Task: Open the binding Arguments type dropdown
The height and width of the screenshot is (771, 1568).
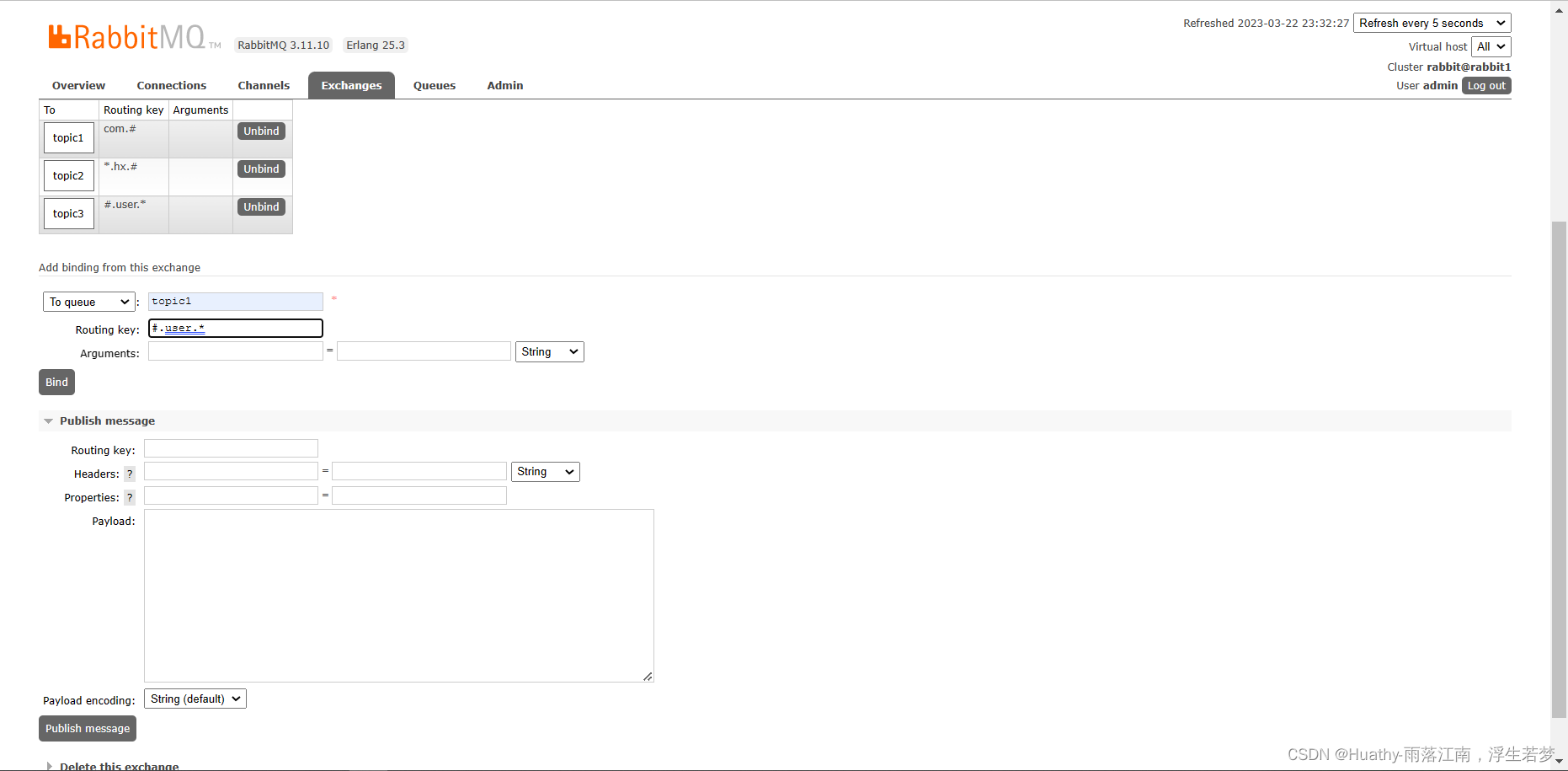Action: [549, 351]
